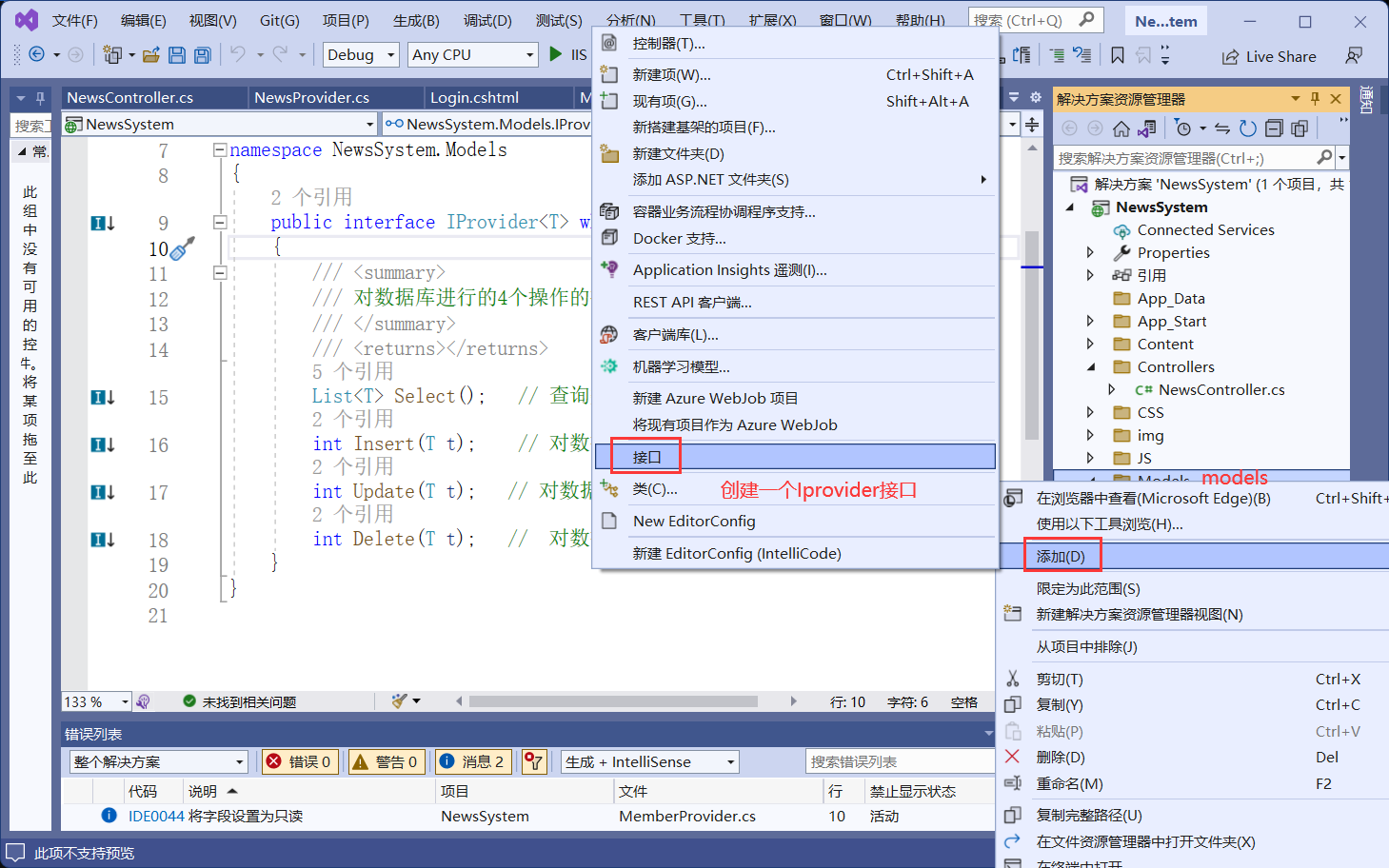Click the error list filter funnel icon
The width and height of the screenshot is (1389, 868).
tap(534, 761)
